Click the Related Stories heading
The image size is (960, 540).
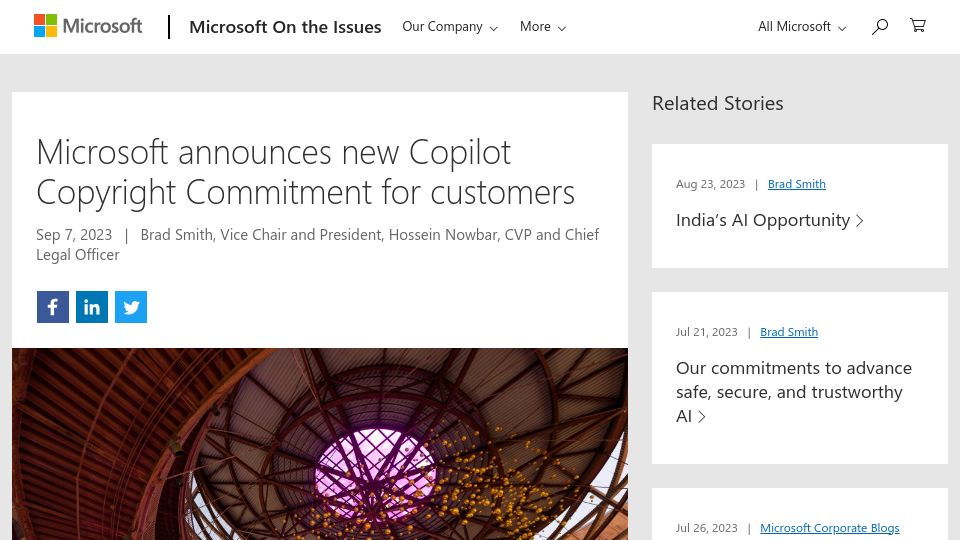[718, 103]
